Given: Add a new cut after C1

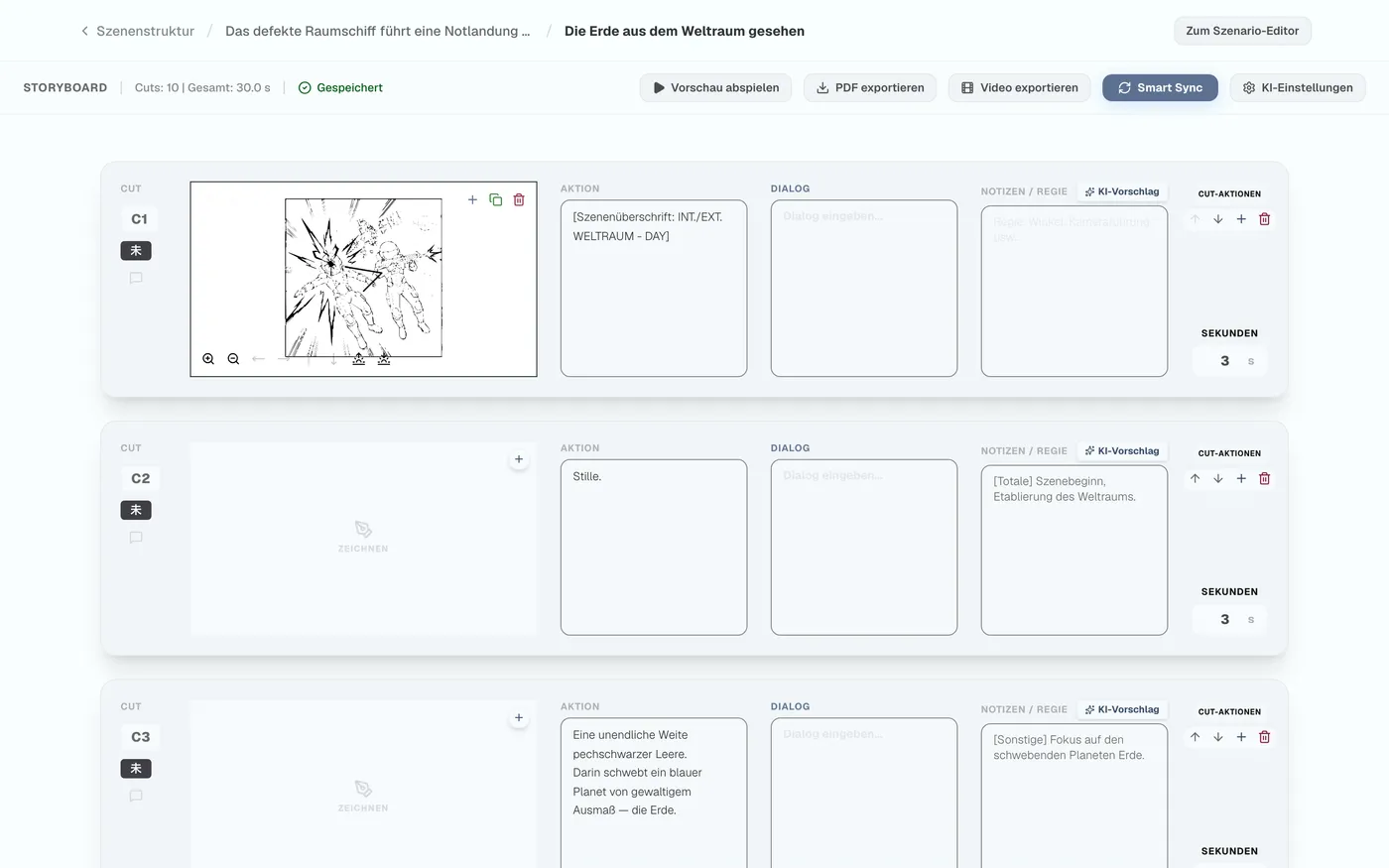Looking at the screenshot, I should 1241,219.
